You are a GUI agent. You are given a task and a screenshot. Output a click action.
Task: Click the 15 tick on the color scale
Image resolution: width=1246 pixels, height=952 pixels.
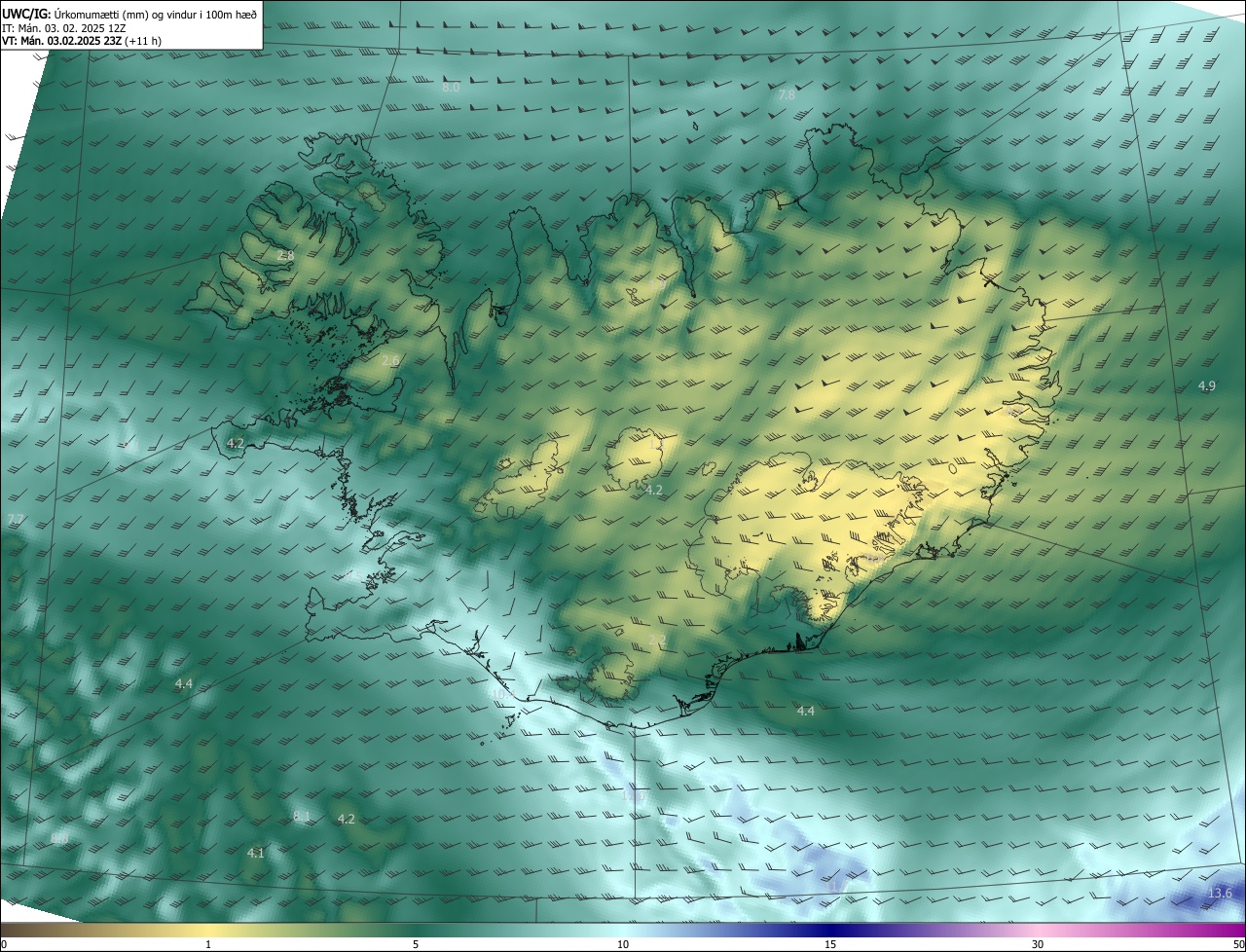[830, 944]
